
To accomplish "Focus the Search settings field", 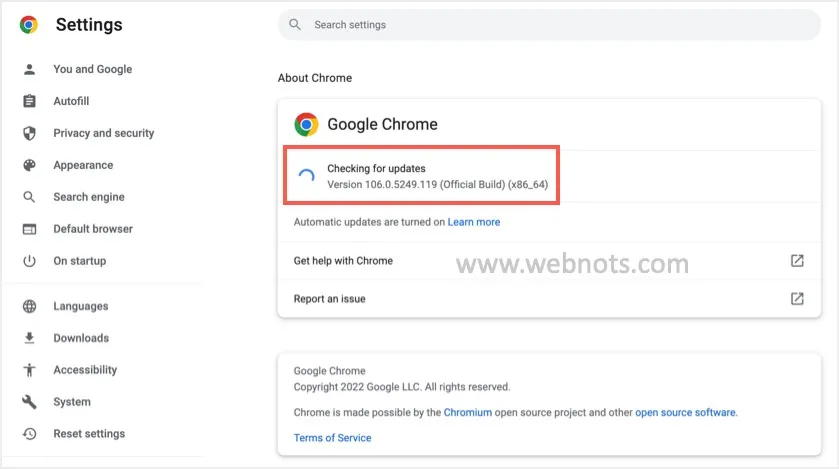I will (x=549, y=25).
